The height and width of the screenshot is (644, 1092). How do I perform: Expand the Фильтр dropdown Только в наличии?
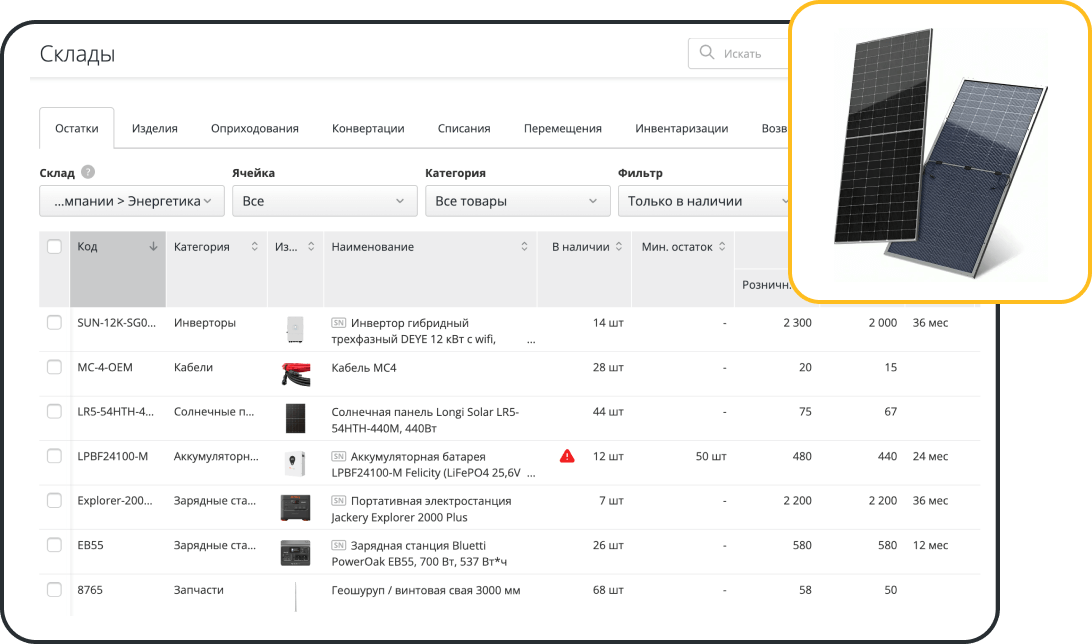710,201
